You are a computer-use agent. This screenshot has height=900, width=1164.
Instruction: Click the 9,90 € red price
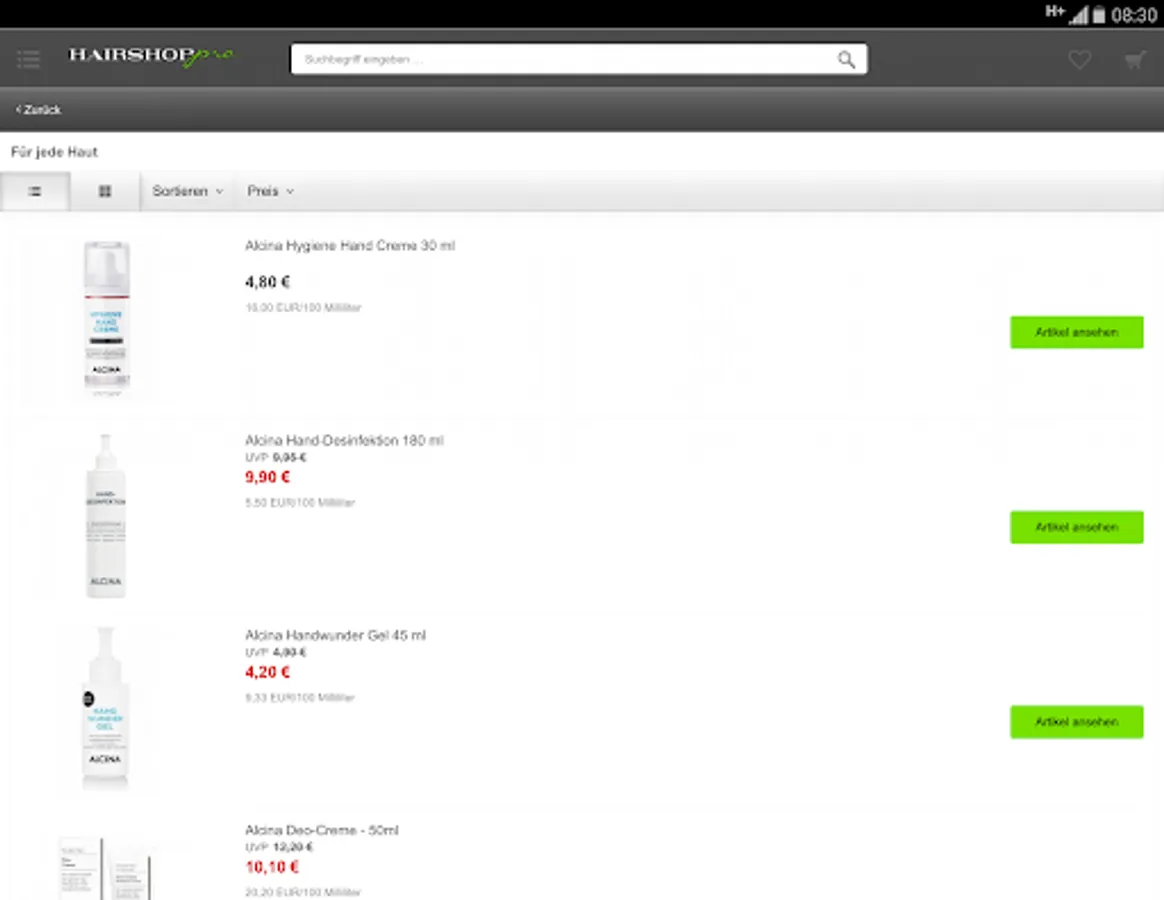[x=267, y=477]
